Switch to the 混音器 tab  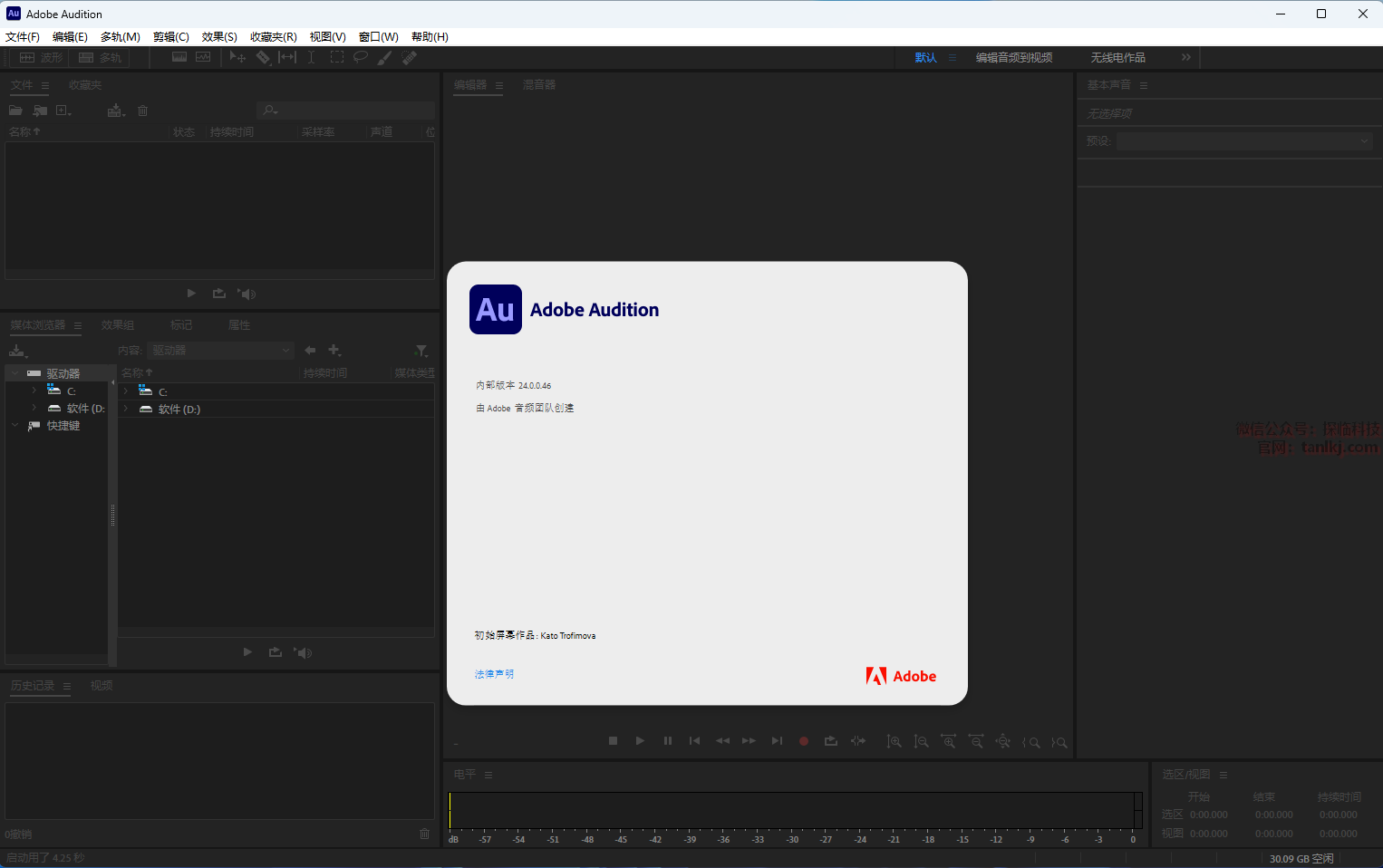539,85
